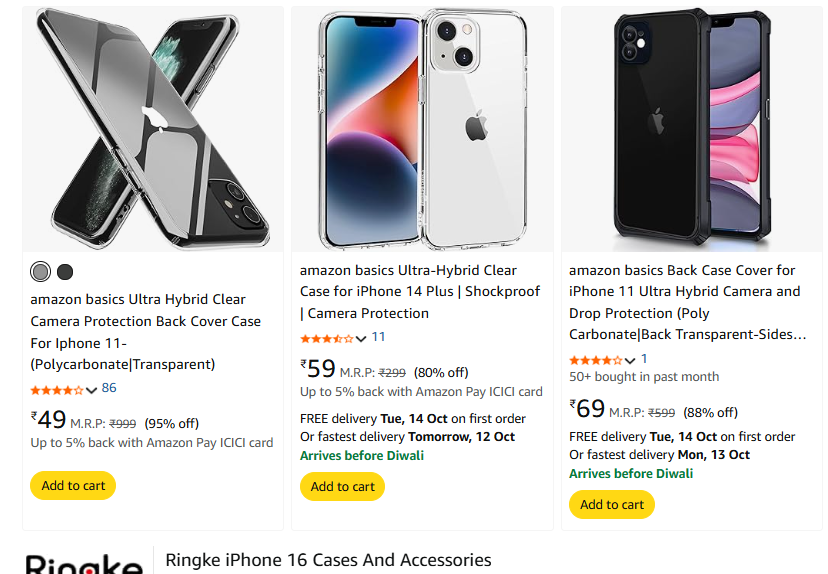Open the 86 ratings link
Image resolution: width=828 pixels, height=574 pixels.
click(x=109, y=388)
